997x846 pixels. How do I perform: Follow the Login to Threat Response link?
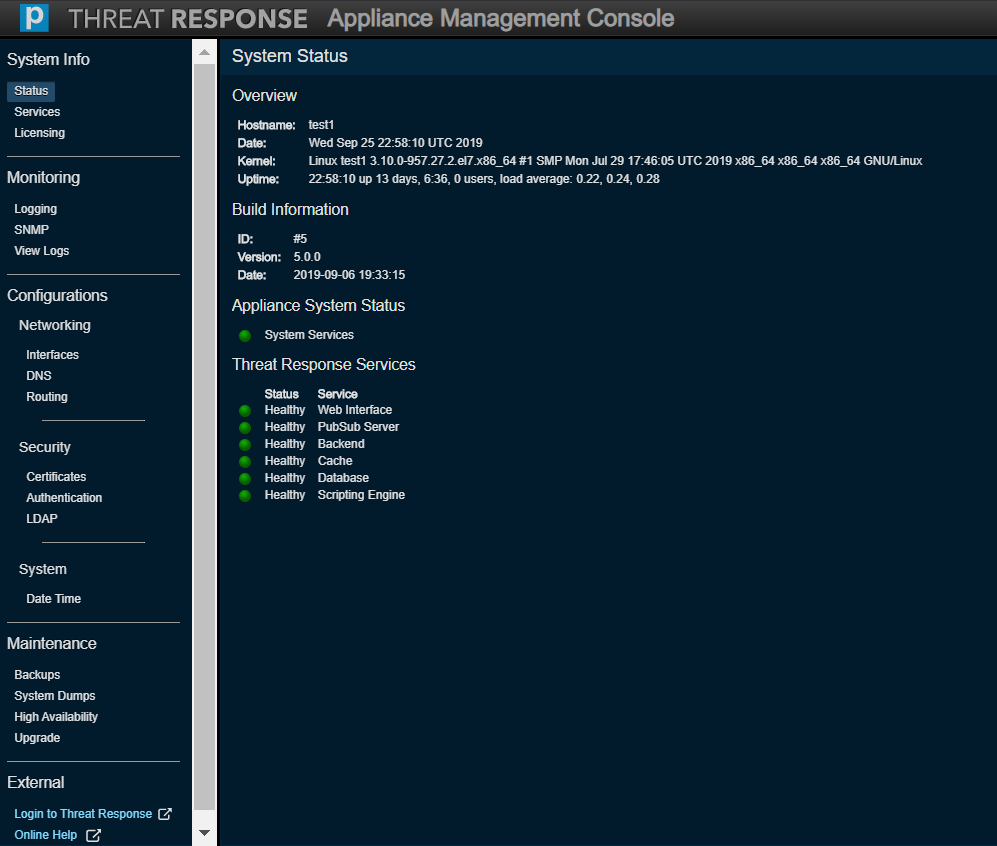pyautogui.click(x=83, y=814)
